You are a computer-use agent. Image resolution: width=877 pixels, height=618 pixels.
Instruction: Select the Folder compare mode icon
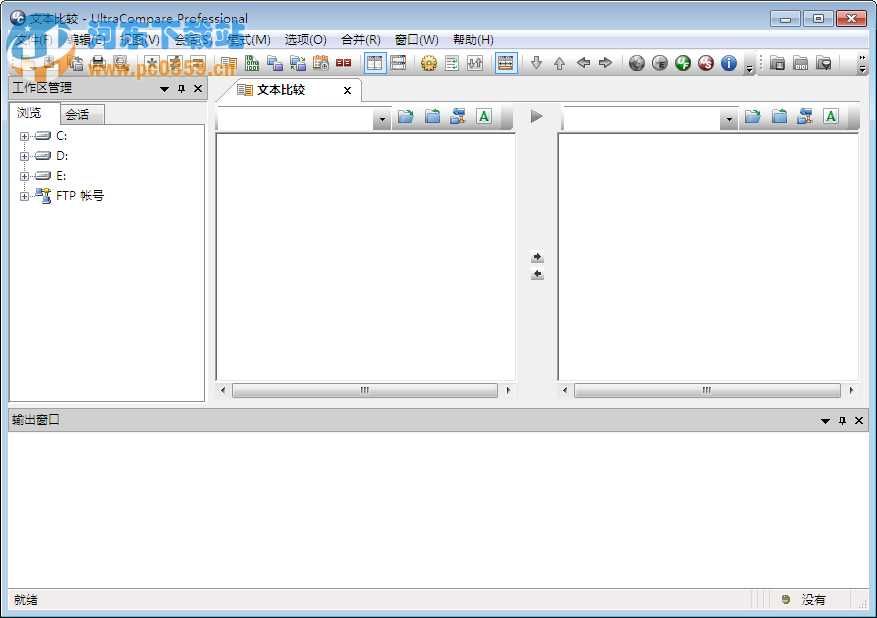(x=275, y=63)
